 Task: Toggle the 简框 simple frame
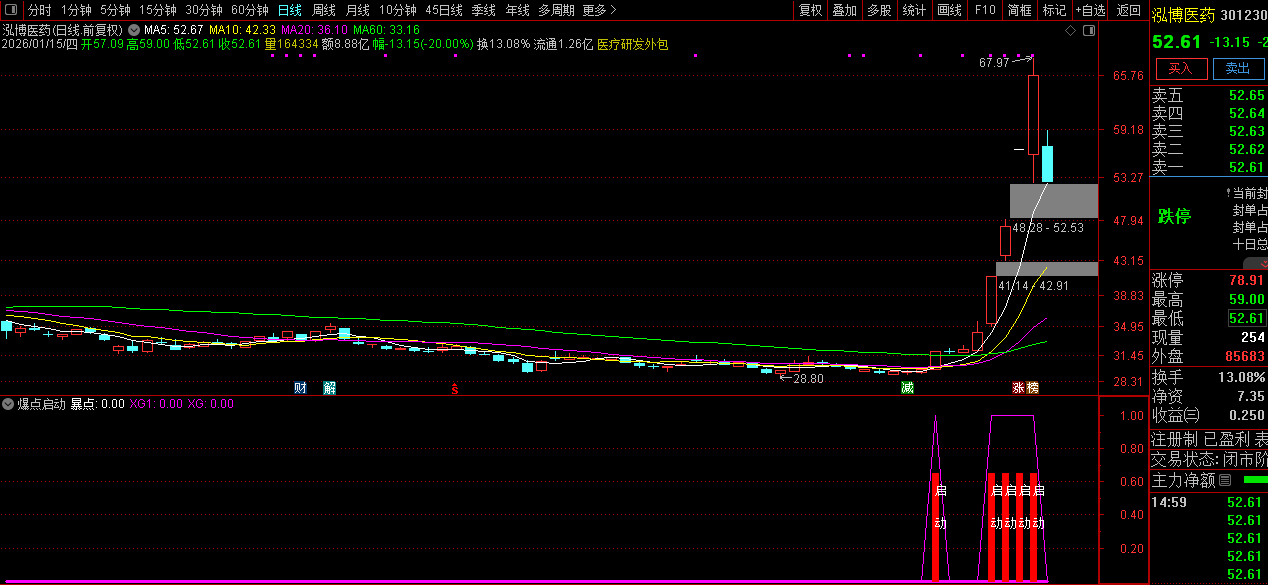(1019, 10)
